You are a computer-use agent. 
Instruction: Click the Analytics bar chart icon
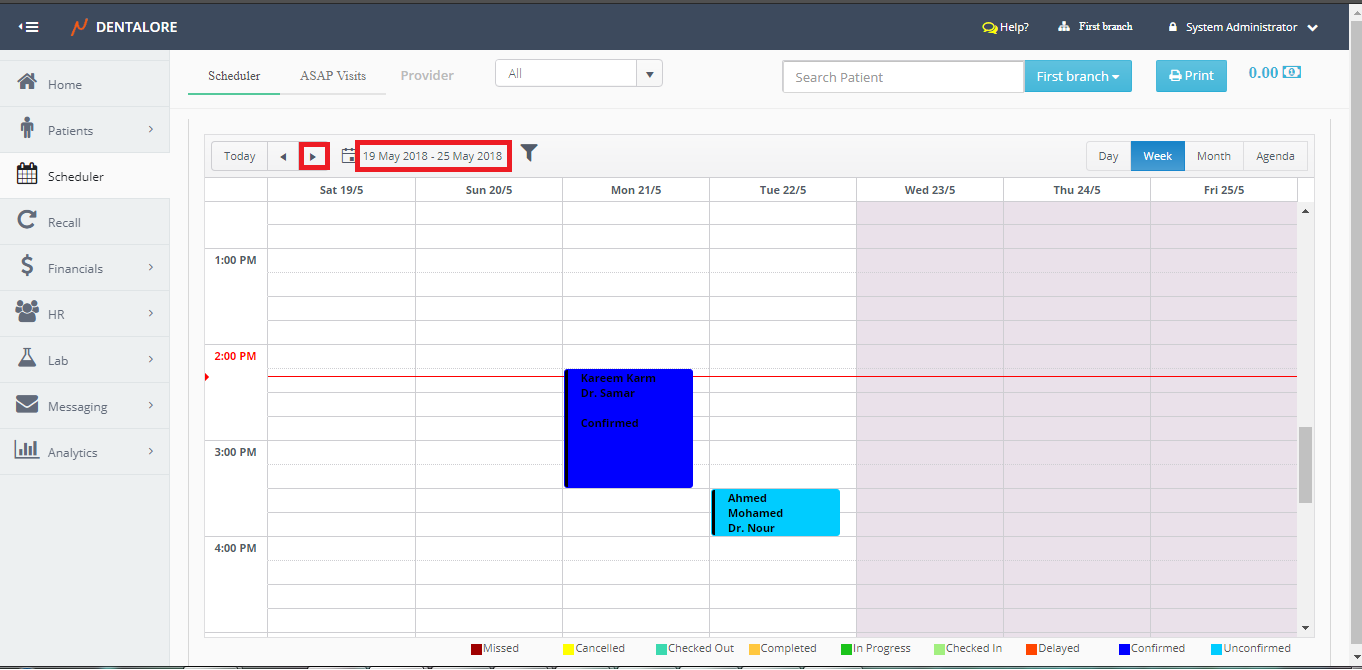point(27,450)
